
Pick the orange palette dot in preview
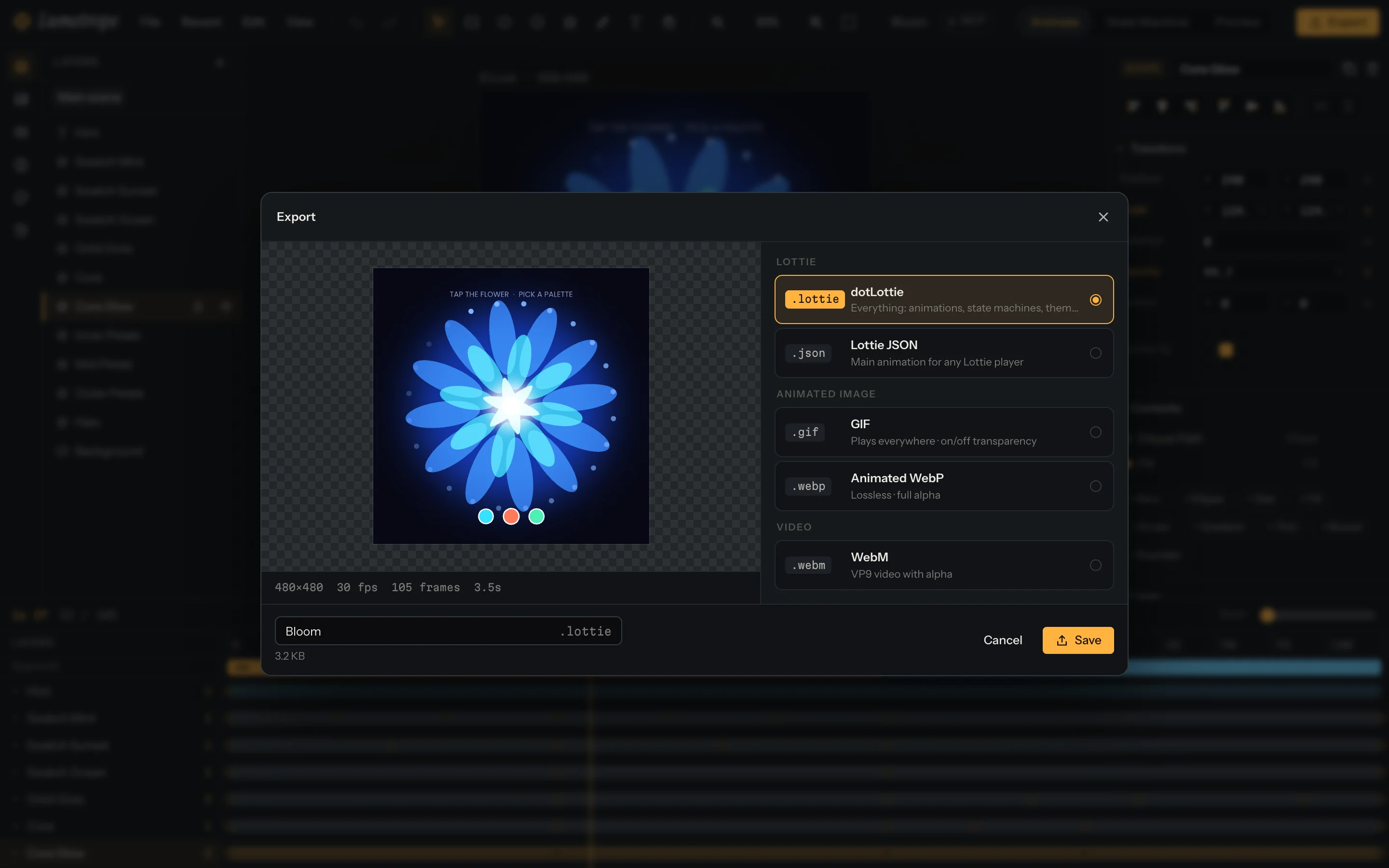[x=511, y=516]
